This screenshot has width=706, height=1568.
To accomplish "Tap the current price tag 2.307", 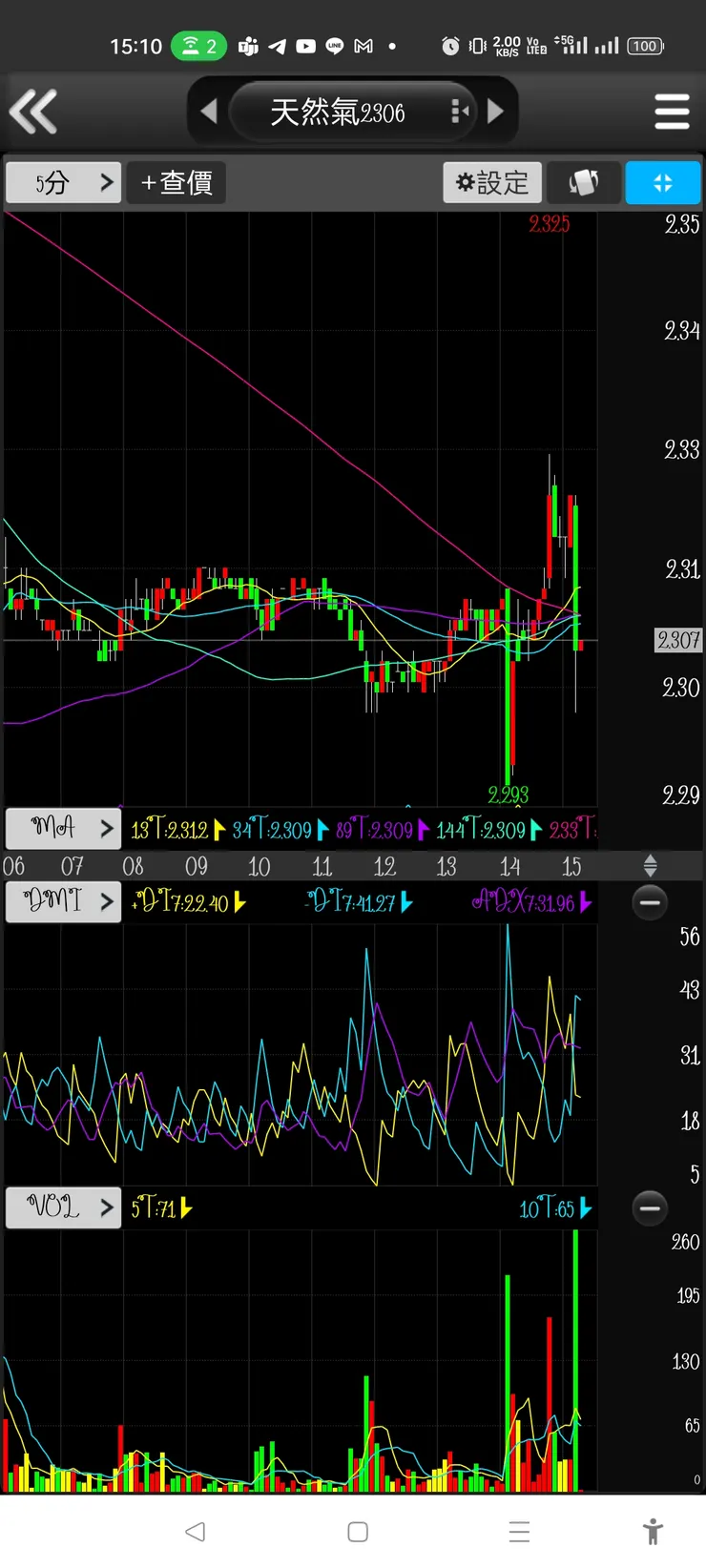I will [678, 640].
